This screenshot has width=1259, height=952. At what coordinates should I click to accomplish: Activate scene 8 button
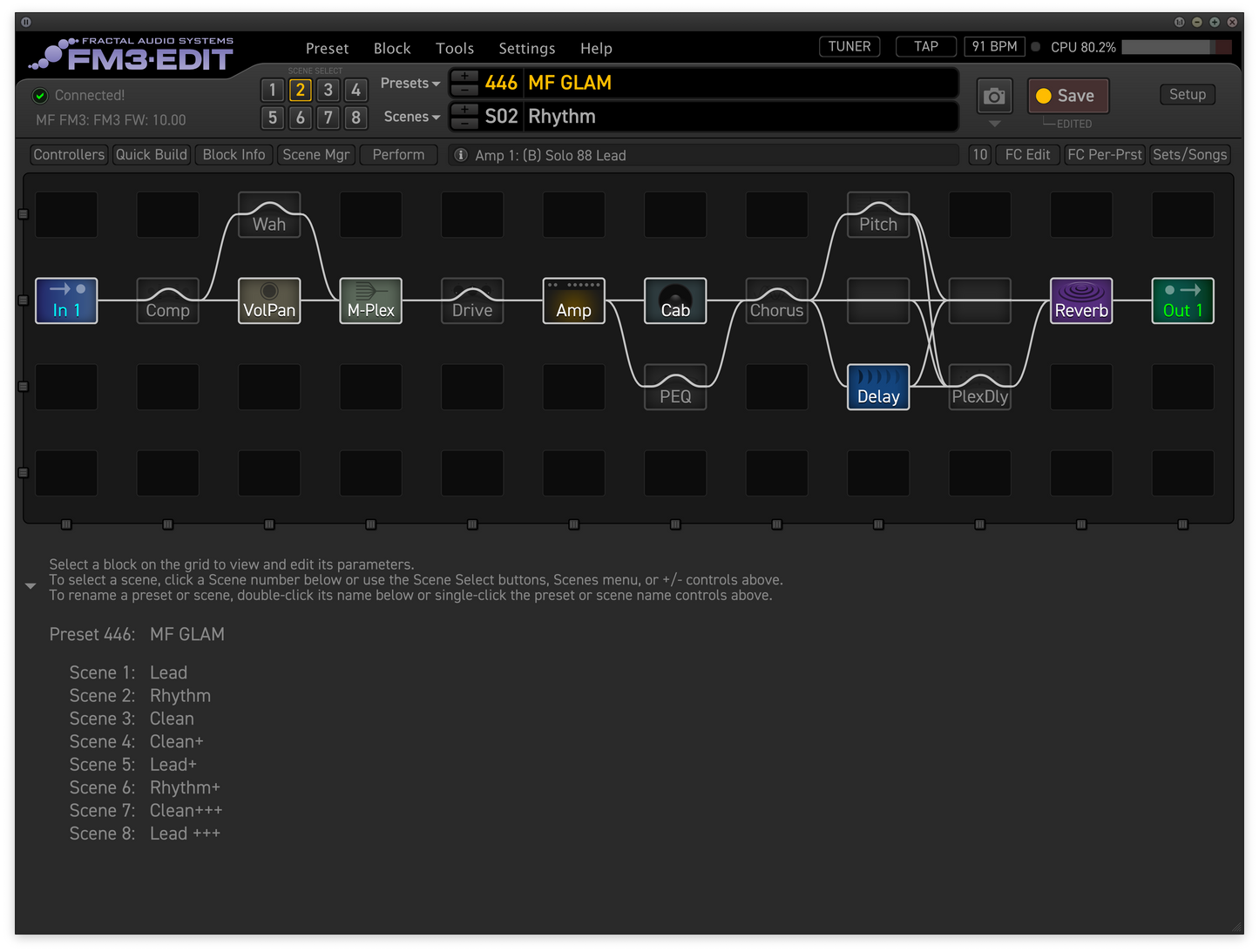(x=355, y=118)
